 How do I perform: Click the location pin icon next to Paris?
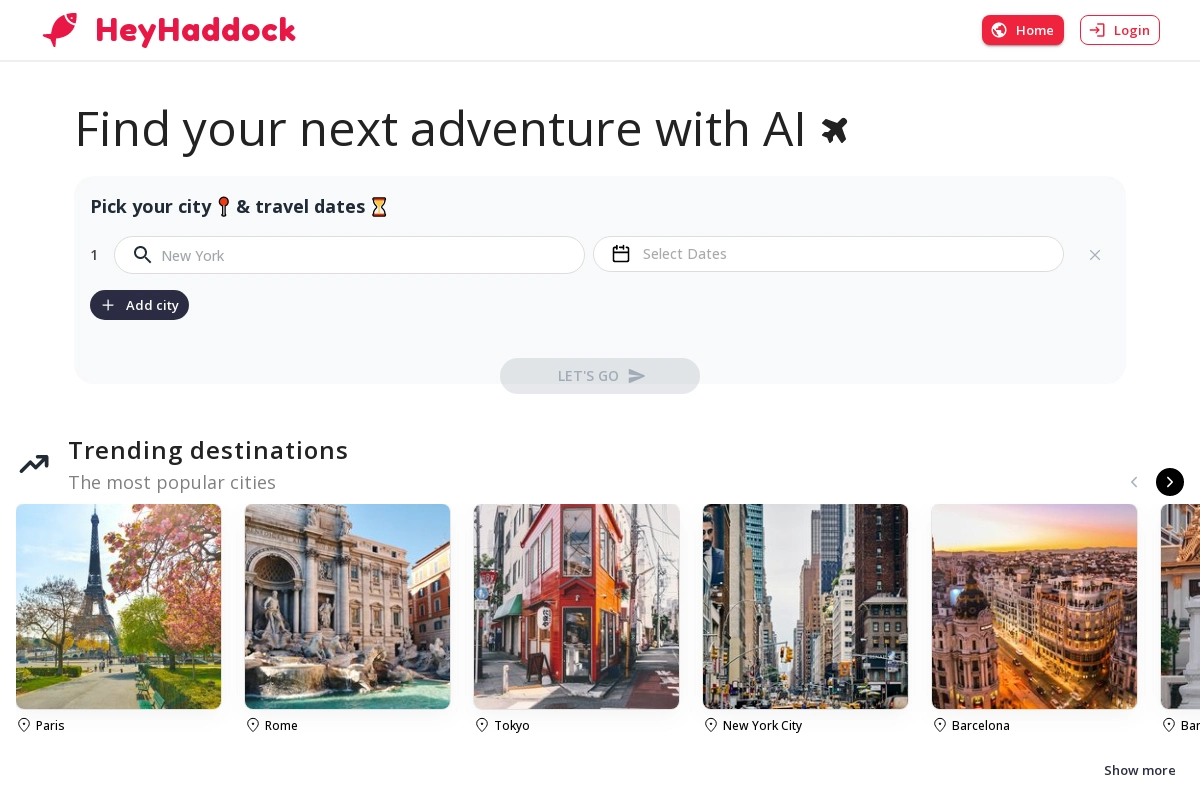(x=24, y=725)
